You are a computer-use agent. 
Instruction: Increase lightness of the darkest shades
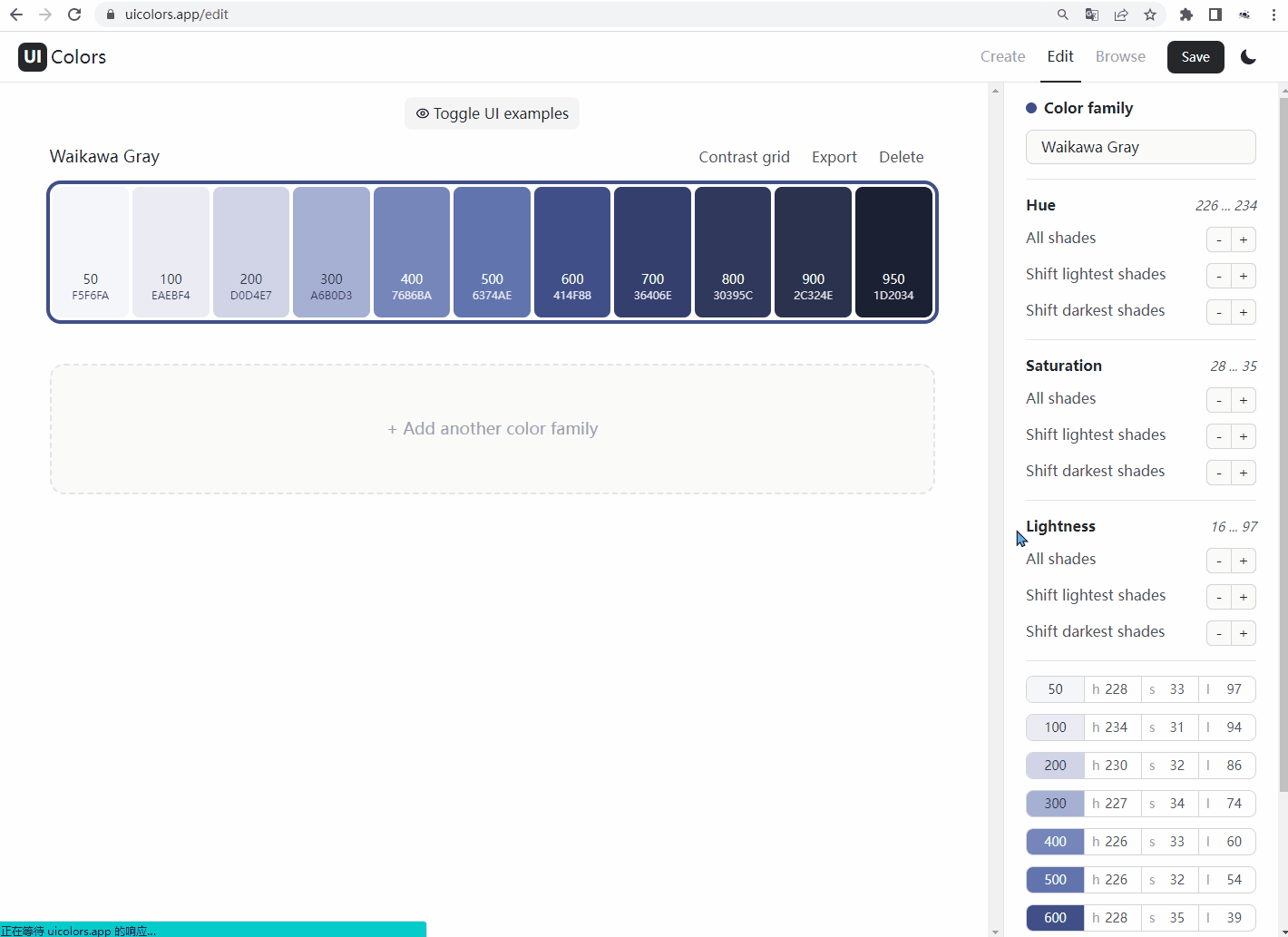1244,633
